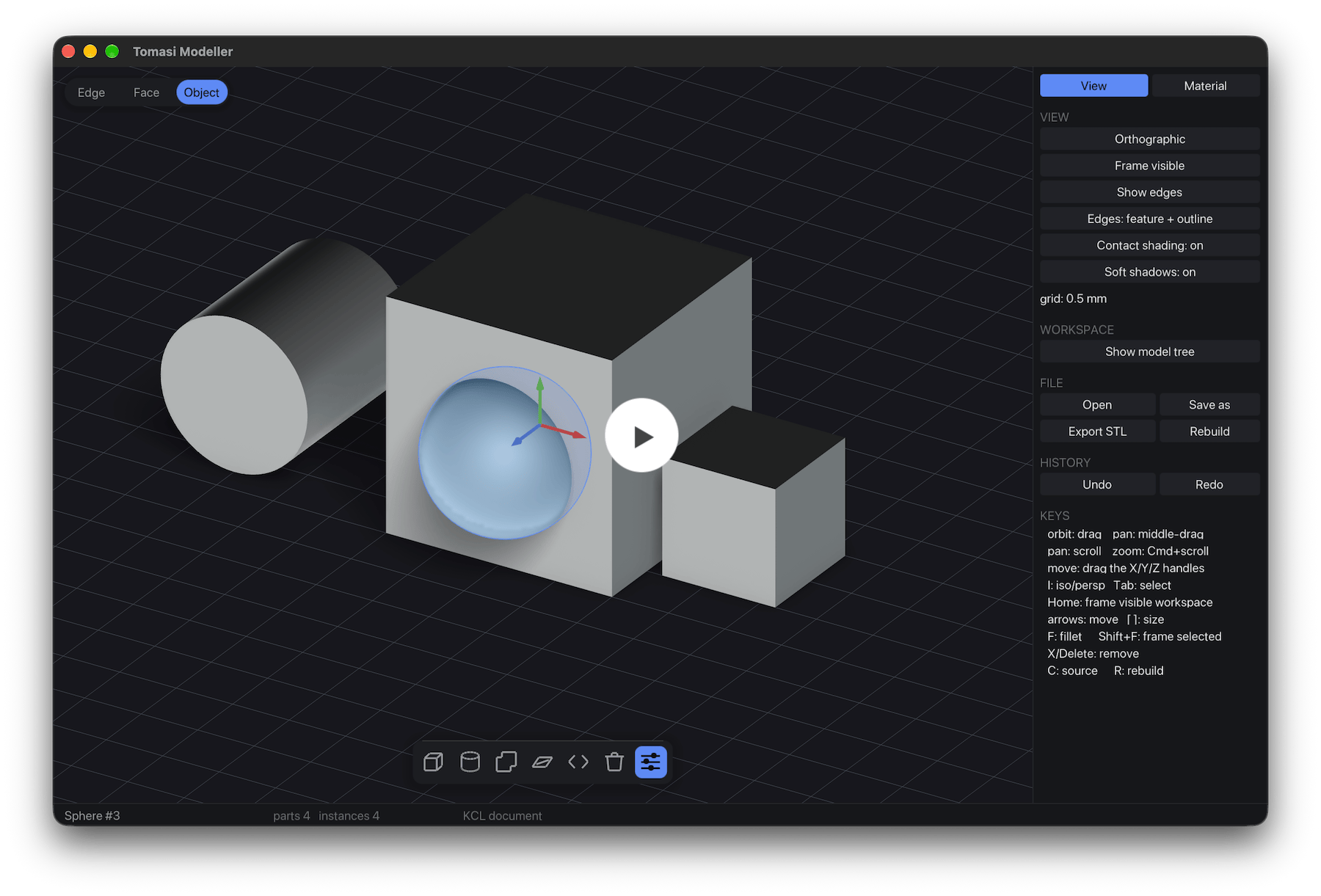This screenshot has height=896, width=1321.
Task: Click the 'X/Delete: remove' key hint
Action: pos(1093,653)
